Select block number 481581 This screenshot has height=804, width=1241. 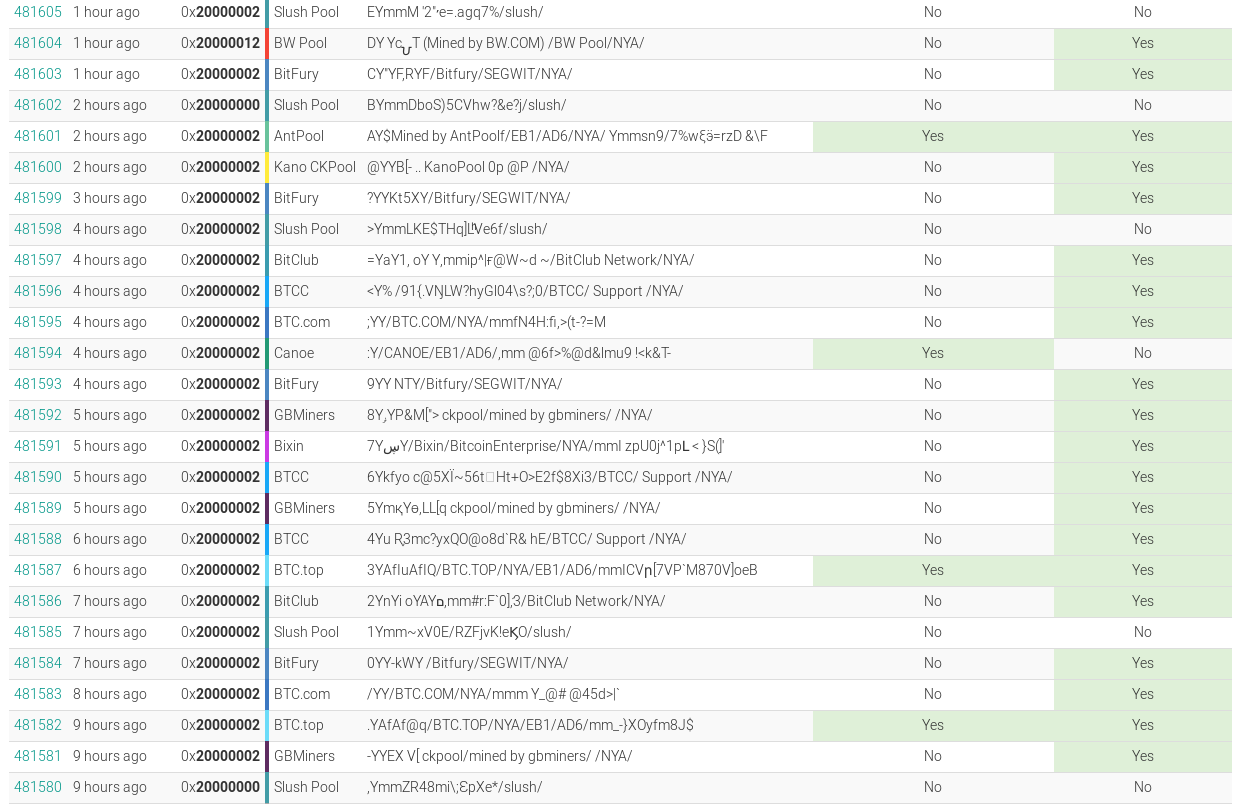(x=38, y=756)
